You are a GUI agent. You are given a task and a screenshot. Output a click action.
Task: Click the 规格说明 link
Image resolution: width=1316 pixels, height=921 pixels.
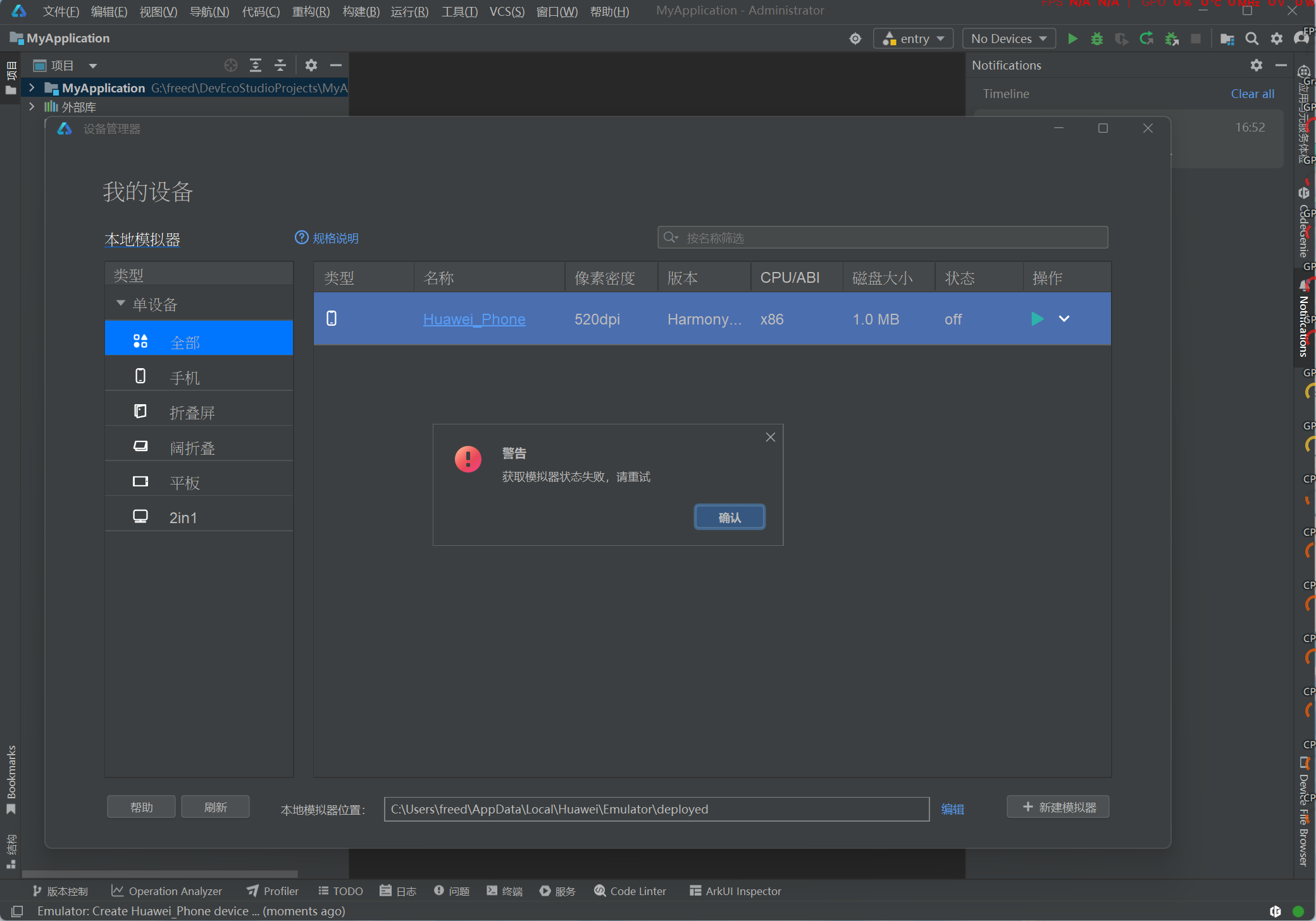(x=335, y=238)
